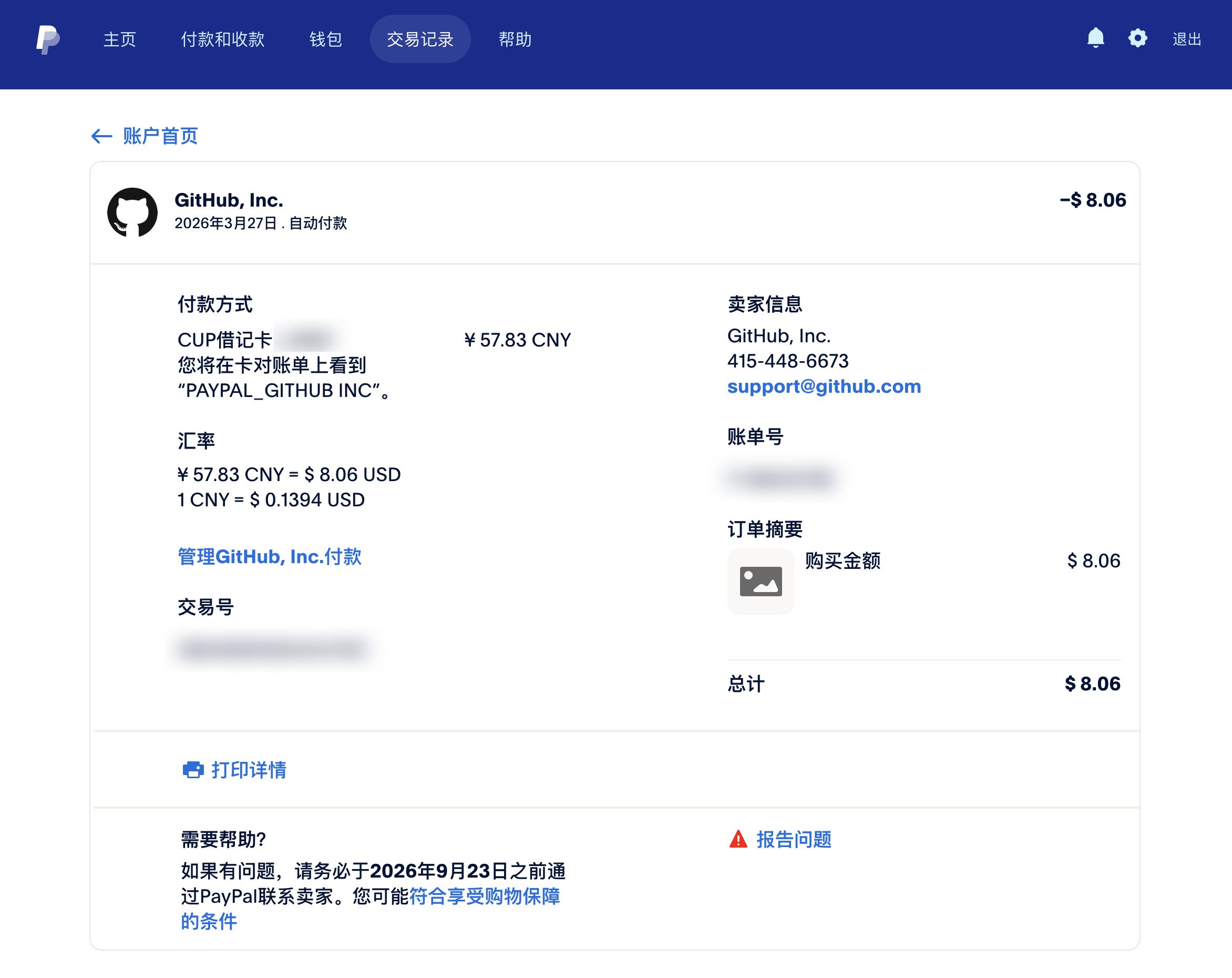Switch to the 钱包 tab

[x=326, y=39]
